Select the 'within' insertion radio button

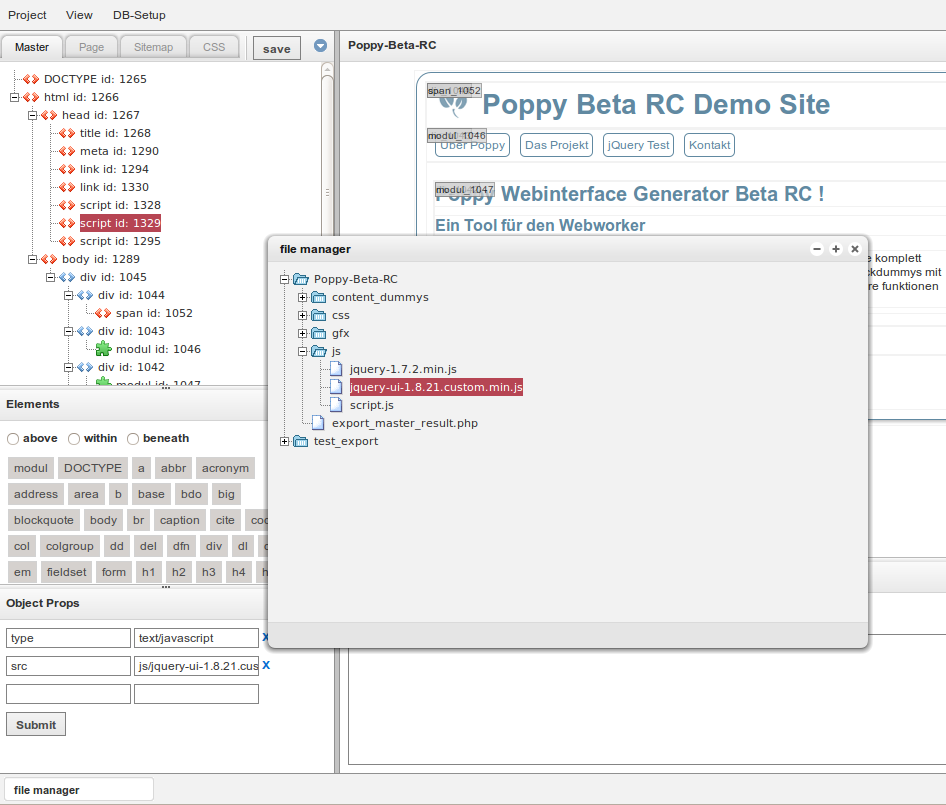click(72, 438)
